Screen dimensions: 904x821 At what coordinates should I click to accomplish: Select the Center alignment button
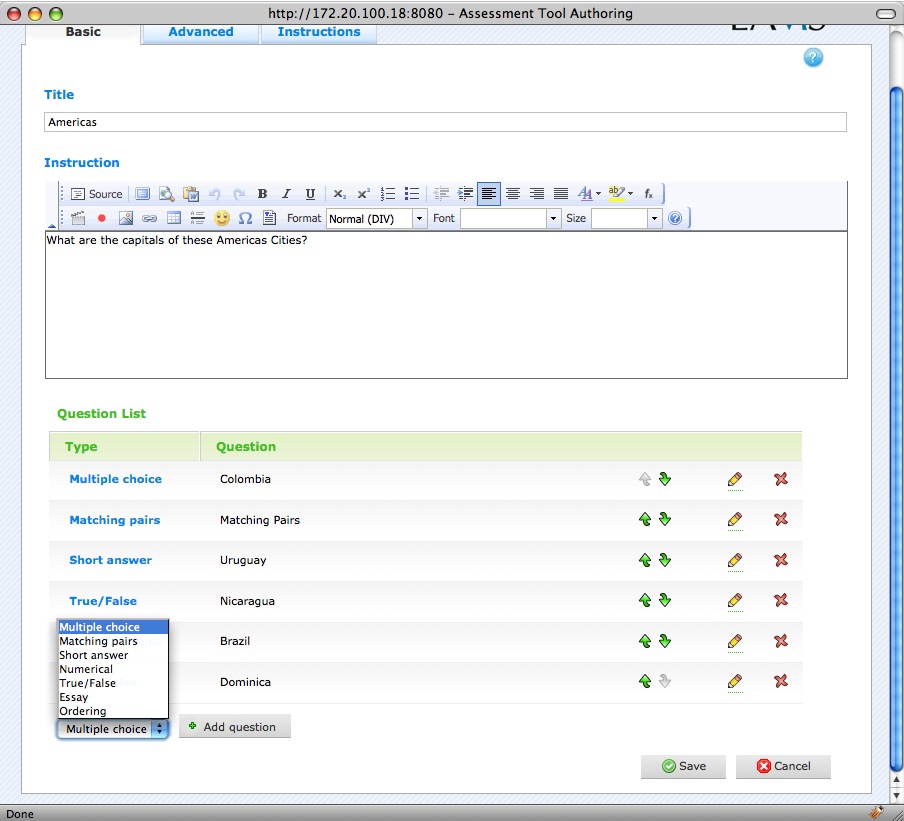pos(513,194)
